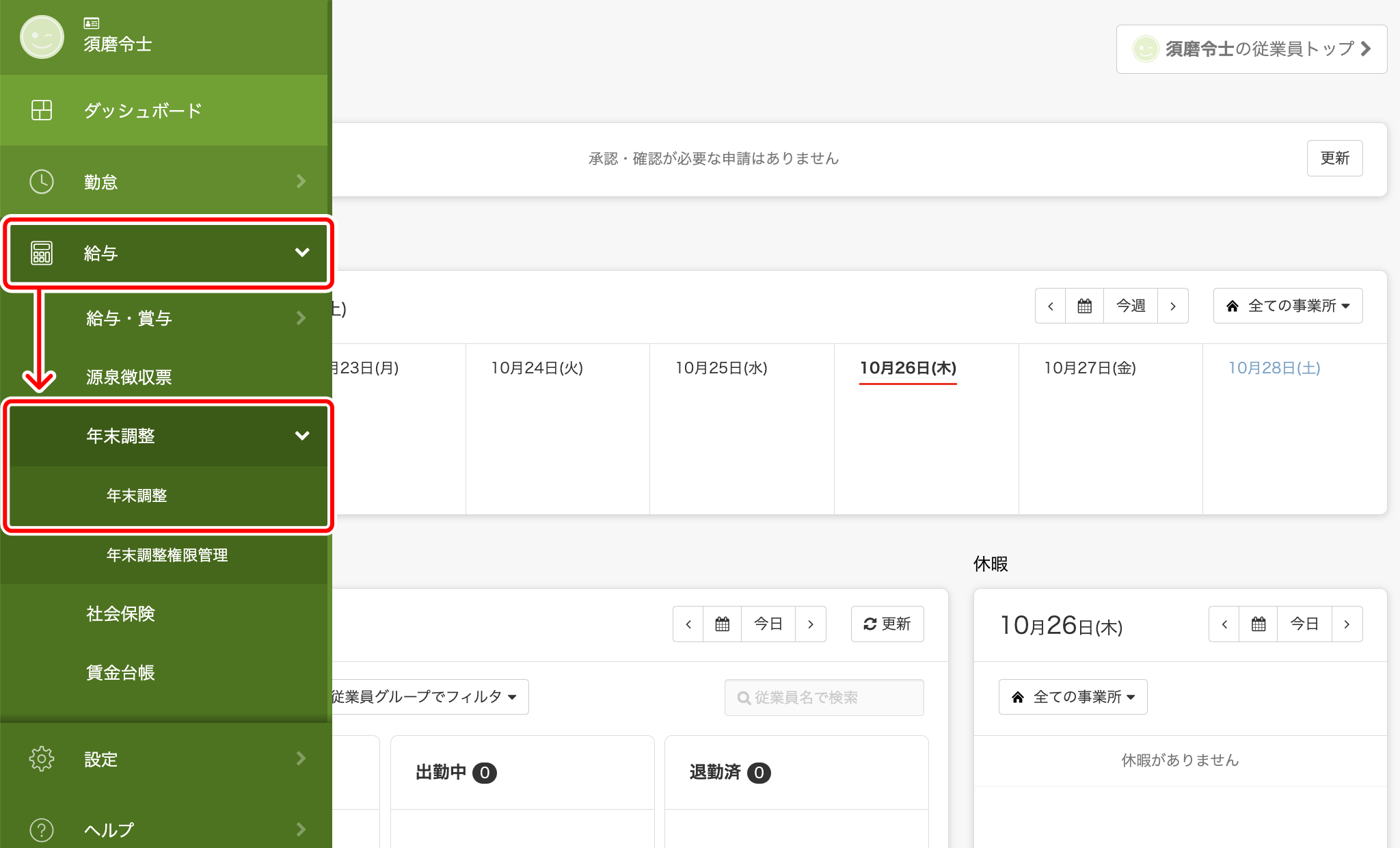The width and height of the screenshot is (1400, 848).
Task: Open ダッシュボード menu item
Action: [x=164, y=110]
